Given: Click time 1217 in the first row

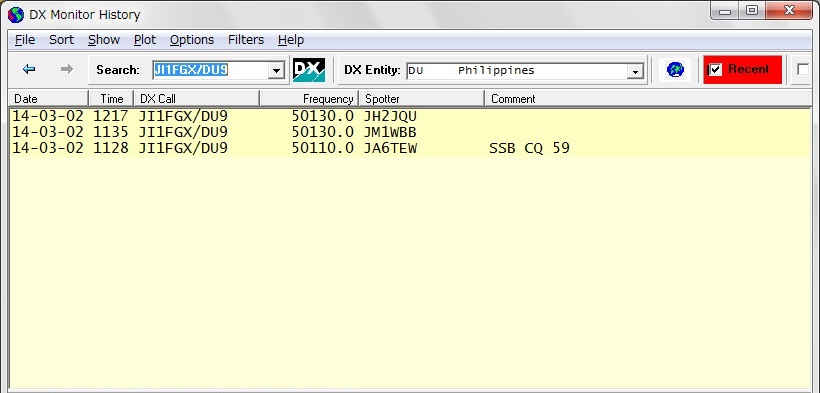Looking at the screenshot, I should [110, 116].
